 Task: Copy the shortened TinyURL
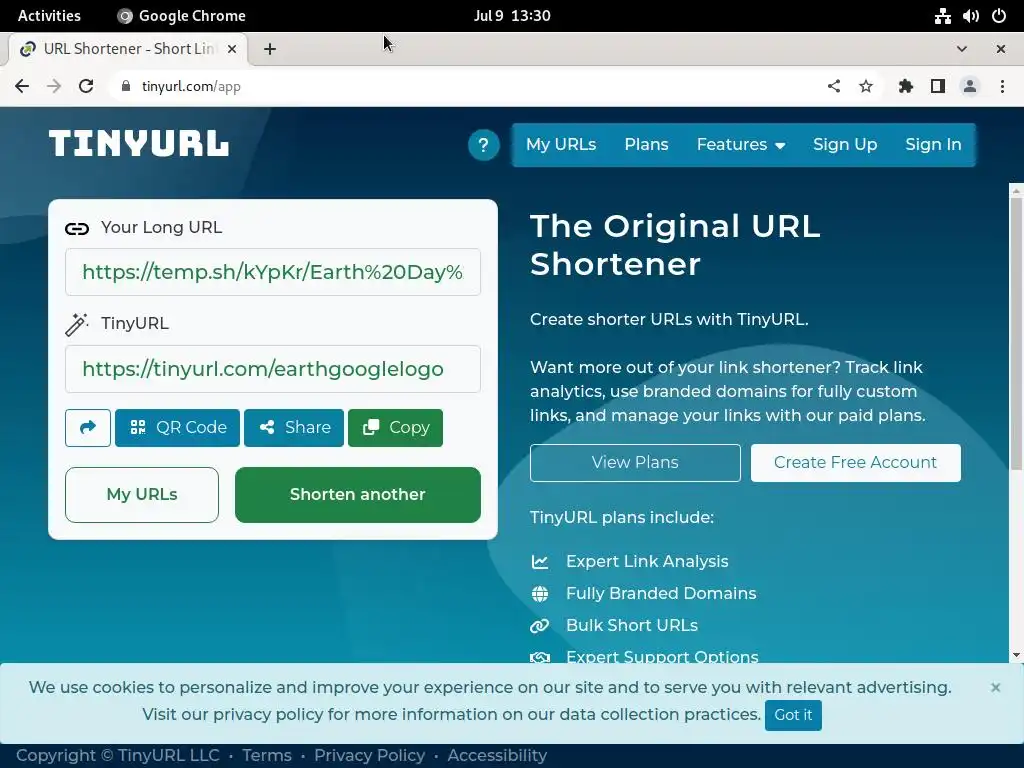click(x=395, y=428)
